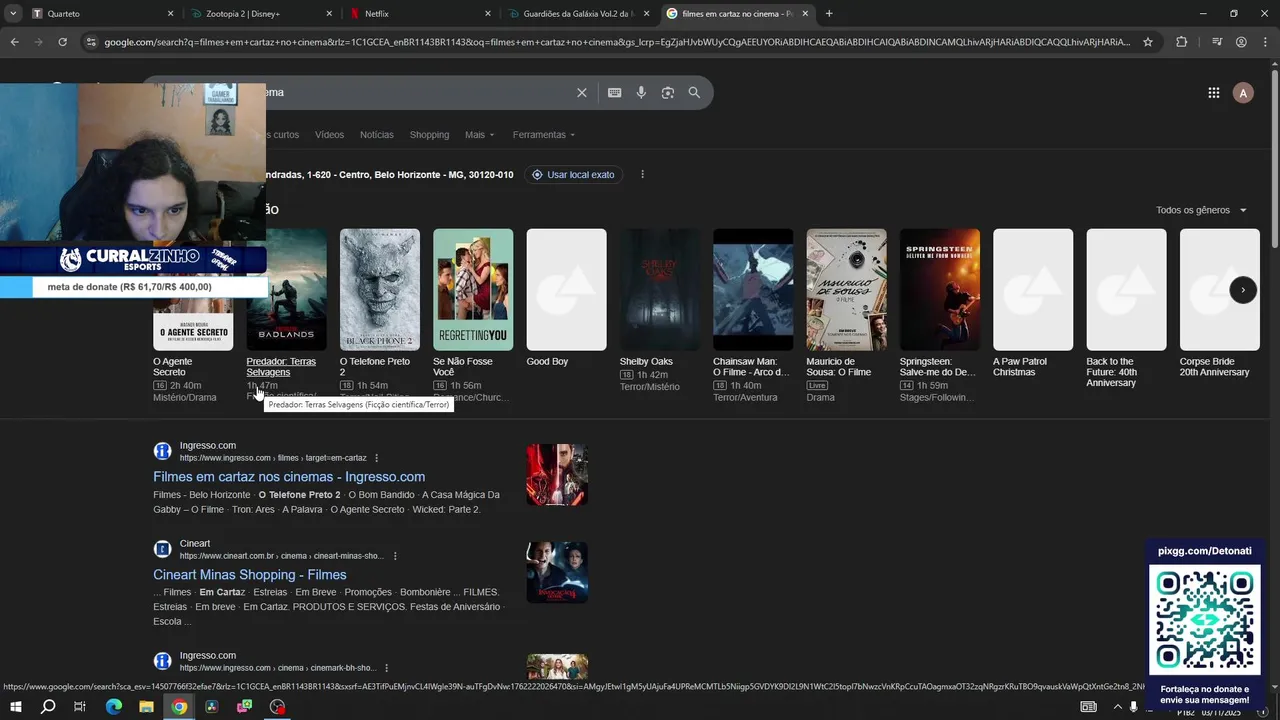
Task: Bookmark this page with the star icon
Action: (1148, 42)
